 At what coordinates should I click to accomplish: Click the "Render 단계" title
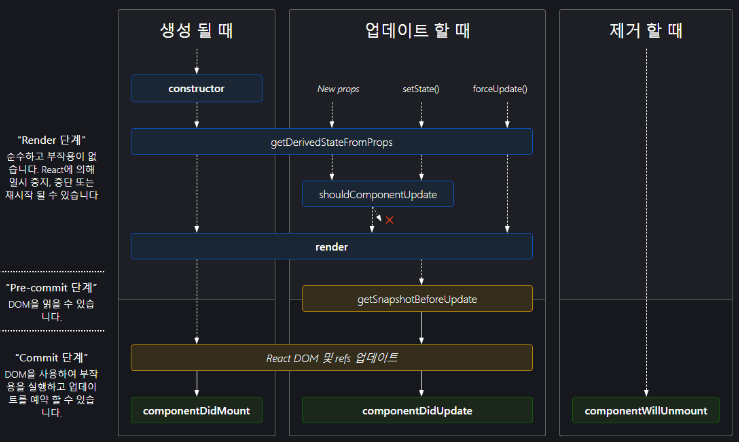(x=51, y=140)
